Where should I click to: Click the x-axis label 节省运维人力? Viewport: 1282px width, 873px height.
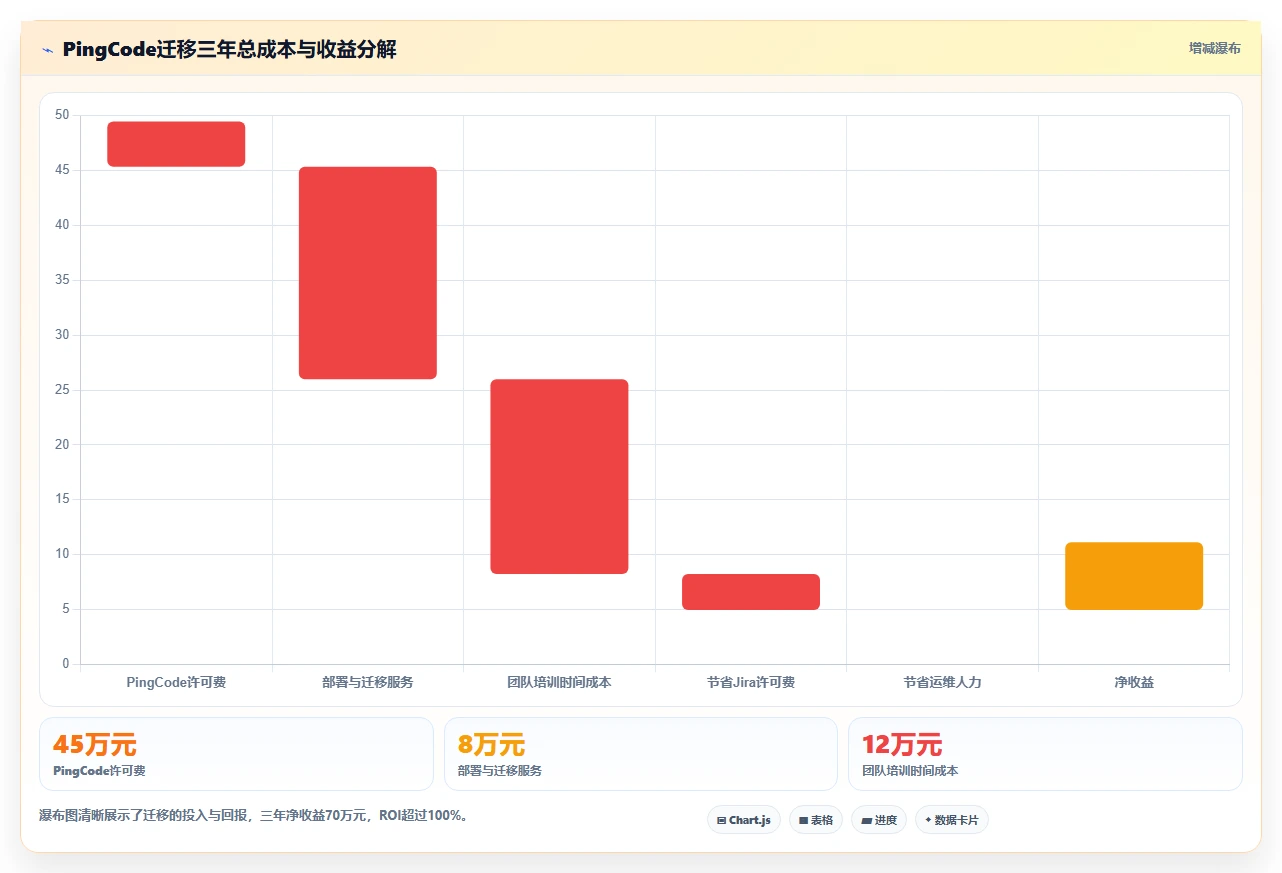[943, 682]
